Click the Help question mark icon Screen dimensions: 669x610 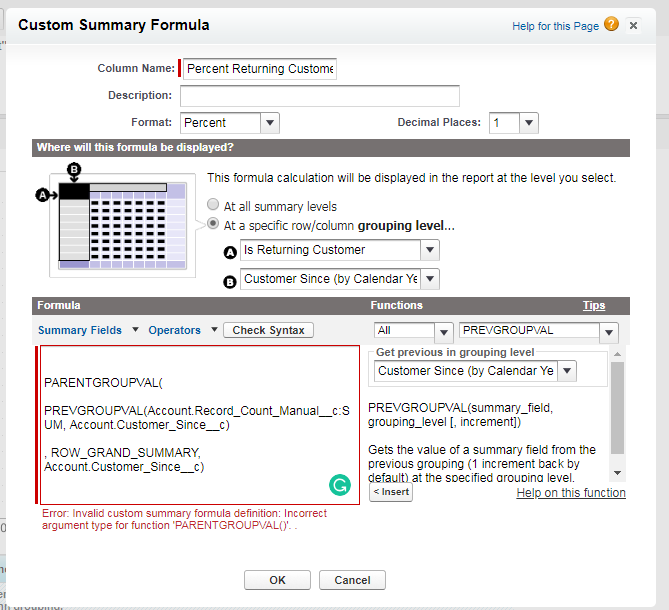pyautogui.click(x=611, y=25)
